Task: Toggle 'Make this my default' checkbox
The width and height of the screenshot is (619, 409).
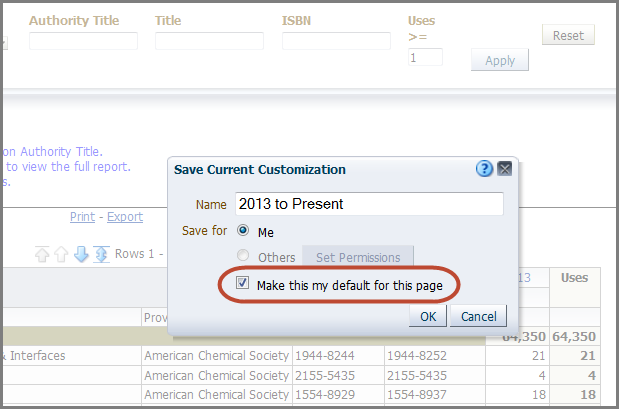Action: (x=242, y=284)
